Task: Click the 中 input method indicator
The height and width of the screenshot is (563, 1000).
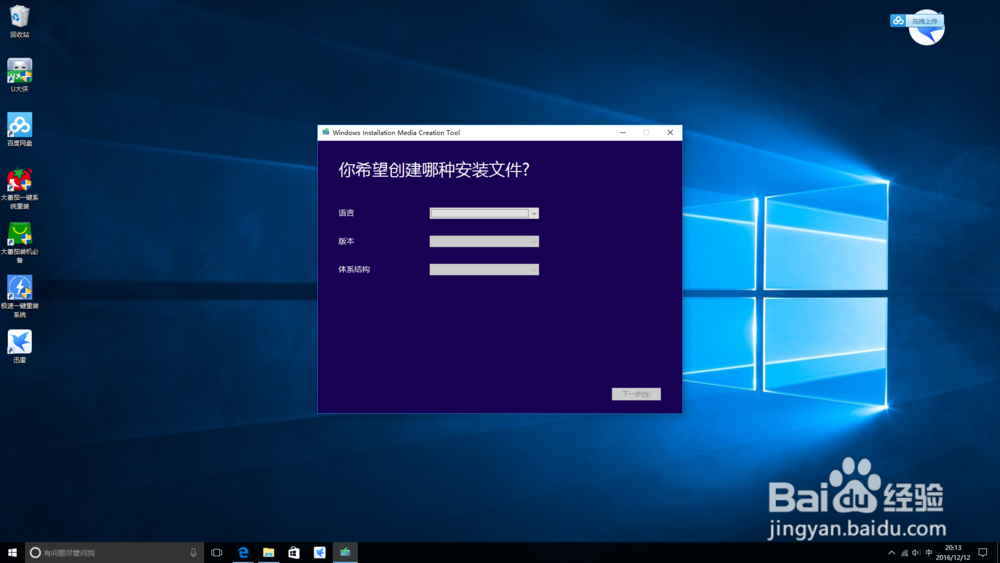Action: 929,553
